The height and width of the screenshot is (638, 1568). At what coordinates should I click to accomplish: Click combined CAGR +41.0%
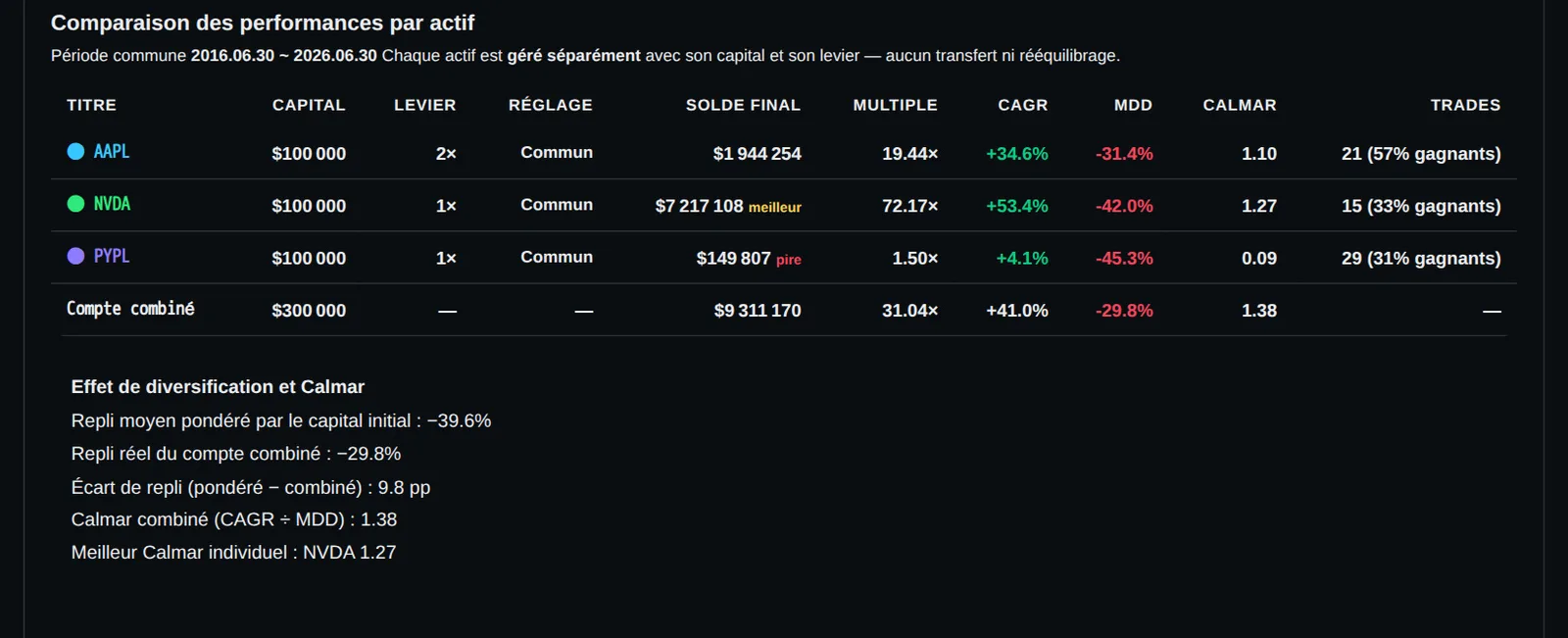[1017, 311]
